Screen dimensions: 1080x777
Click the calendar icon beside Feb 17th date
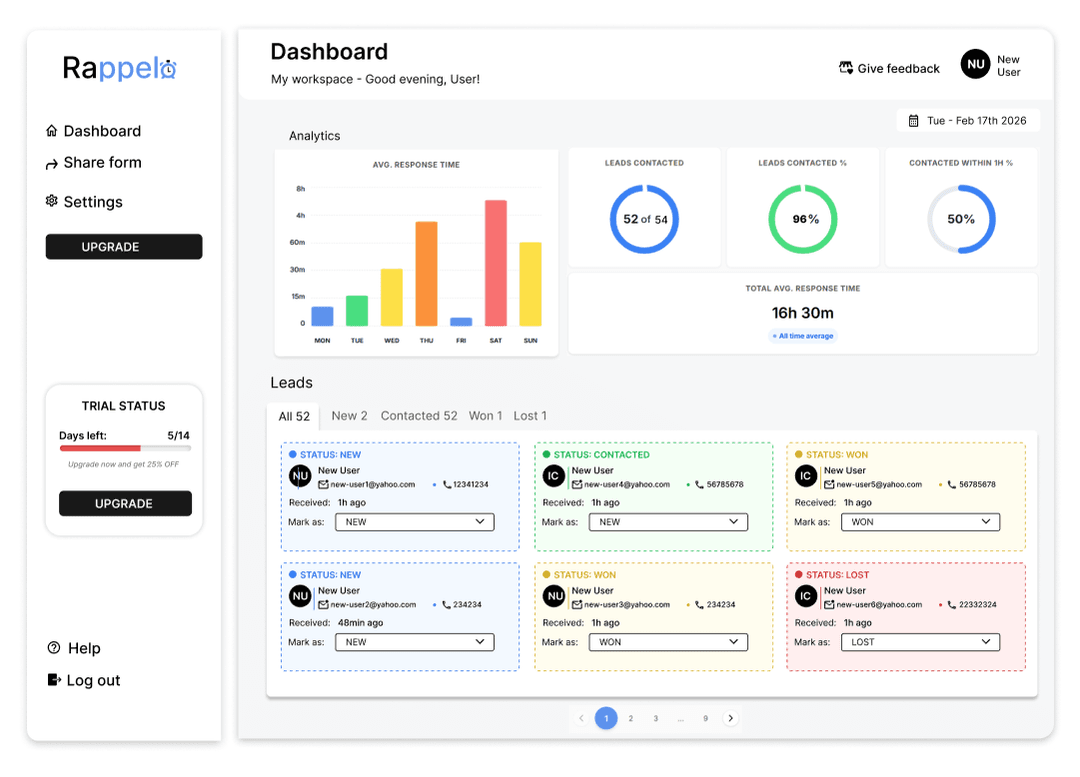(914, 120)
